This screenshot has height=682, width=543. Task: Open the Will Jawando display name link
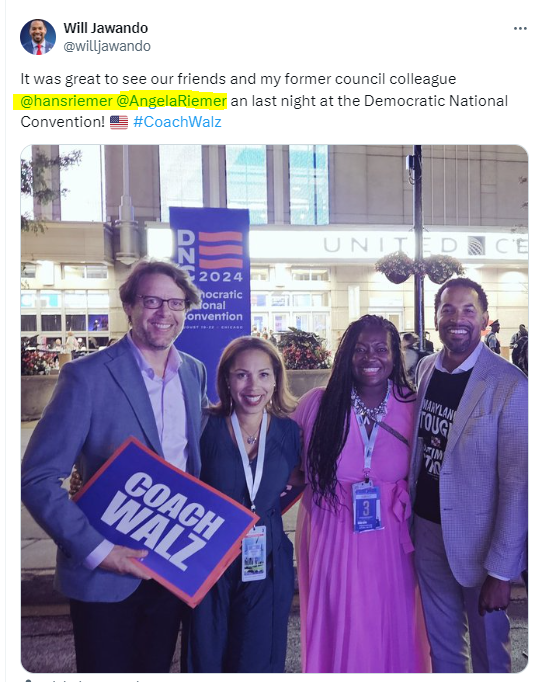click(x=106, y=28)
